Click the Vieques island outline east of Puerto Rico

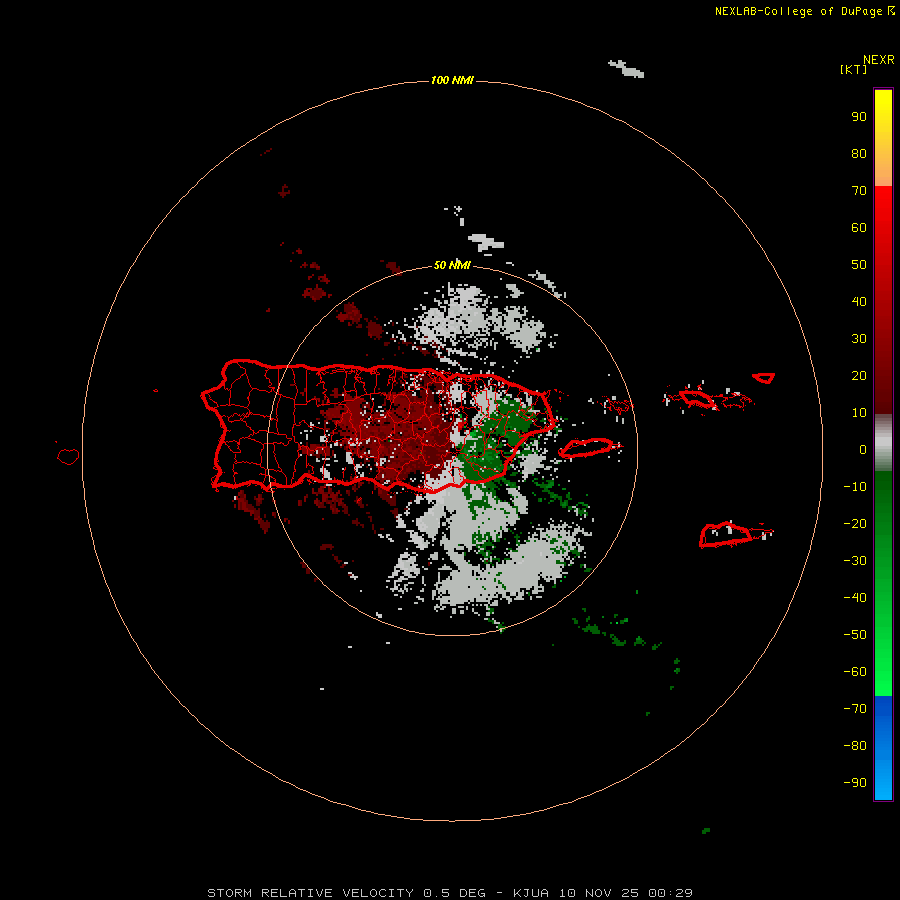coord(590,448)
